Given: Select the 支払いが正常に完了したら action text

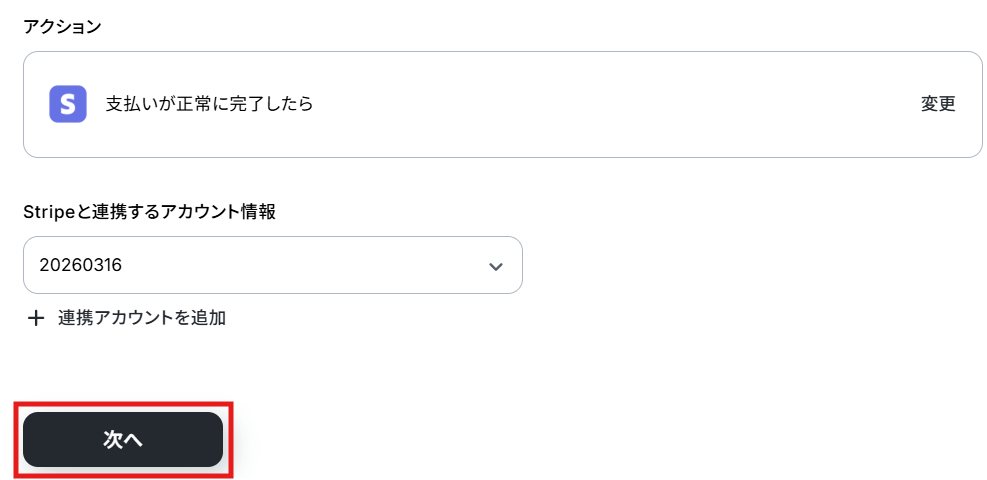Looking at the screenshot, I should (209, 104).
